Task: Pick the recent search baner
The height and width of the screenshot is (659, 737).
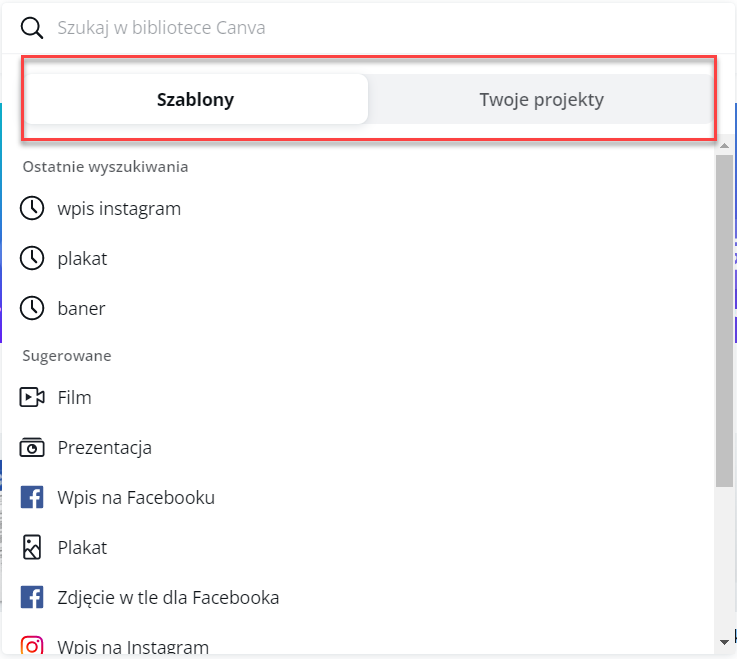Action: 81,309
